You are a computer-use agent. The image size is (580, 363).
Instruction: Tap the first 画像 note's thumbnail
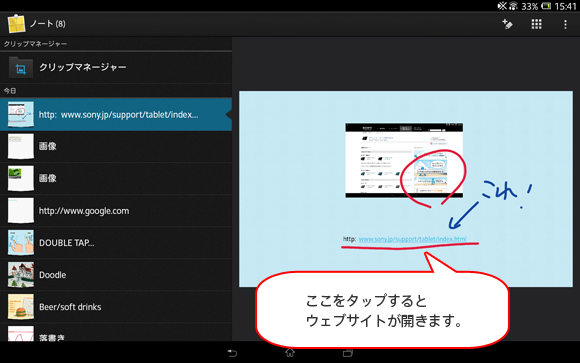[x=21, y=147]
